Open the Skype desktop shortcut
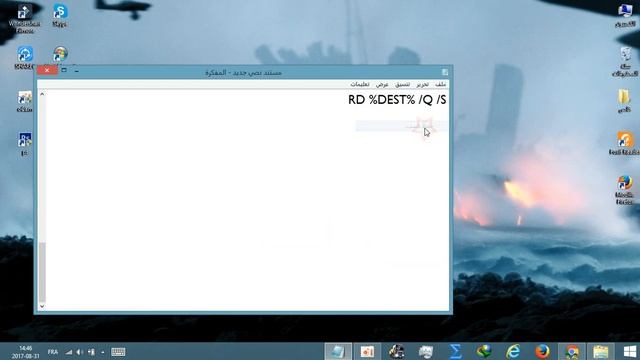This screenshot has height=360, width=640. 60,16
